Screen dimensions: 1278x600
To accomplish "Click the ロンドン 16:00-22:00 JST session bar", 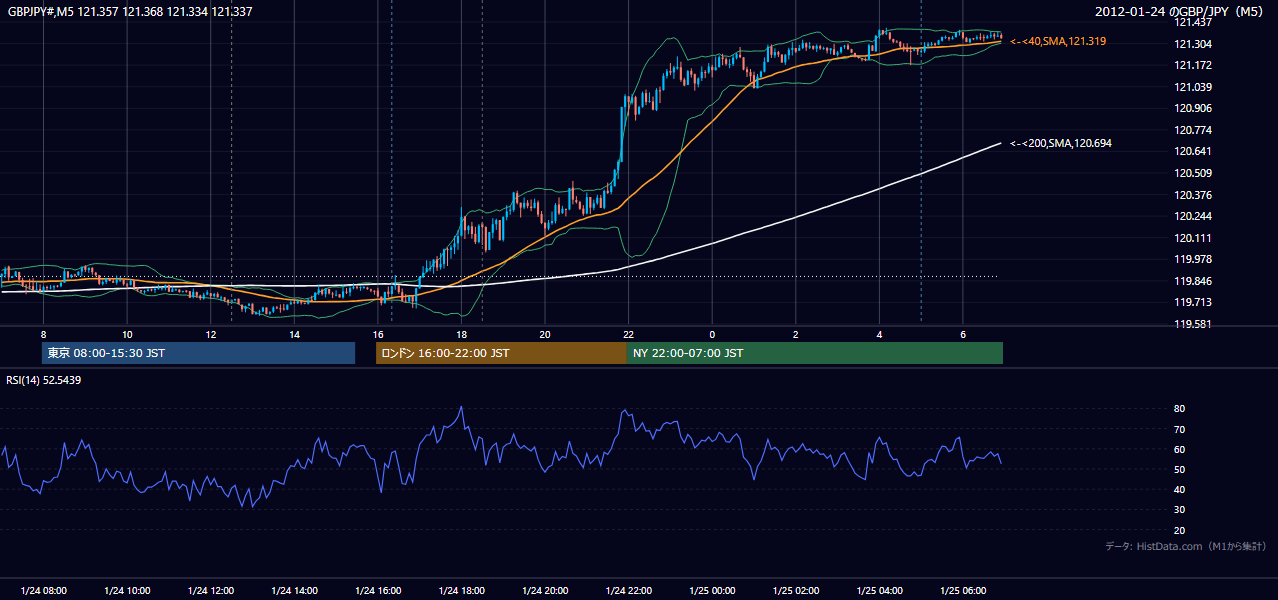I will [501, 353].
